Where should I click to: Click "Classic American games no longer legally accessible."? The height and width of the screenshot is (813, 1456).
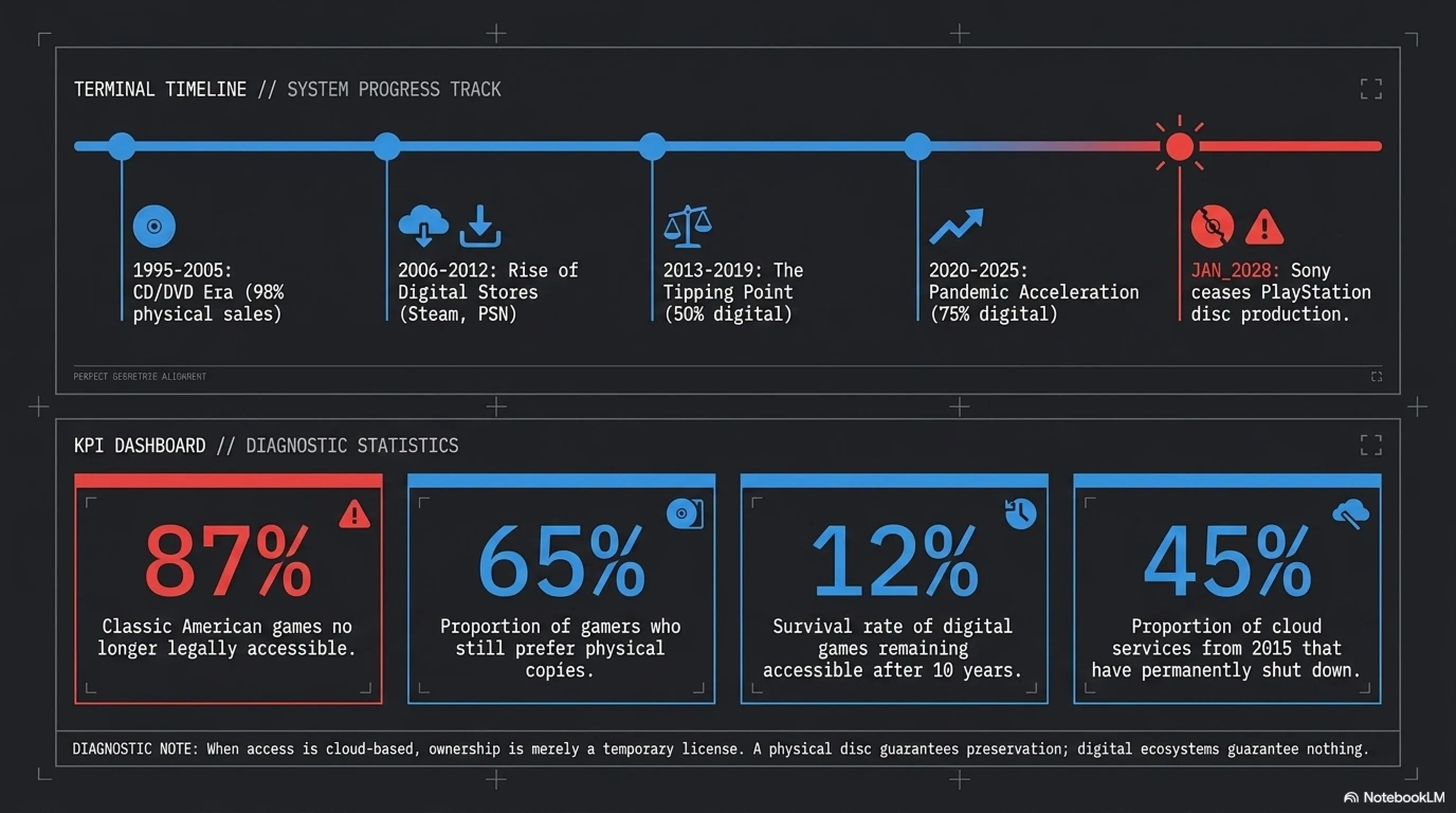pyautogui.click(x=227, y=637)
